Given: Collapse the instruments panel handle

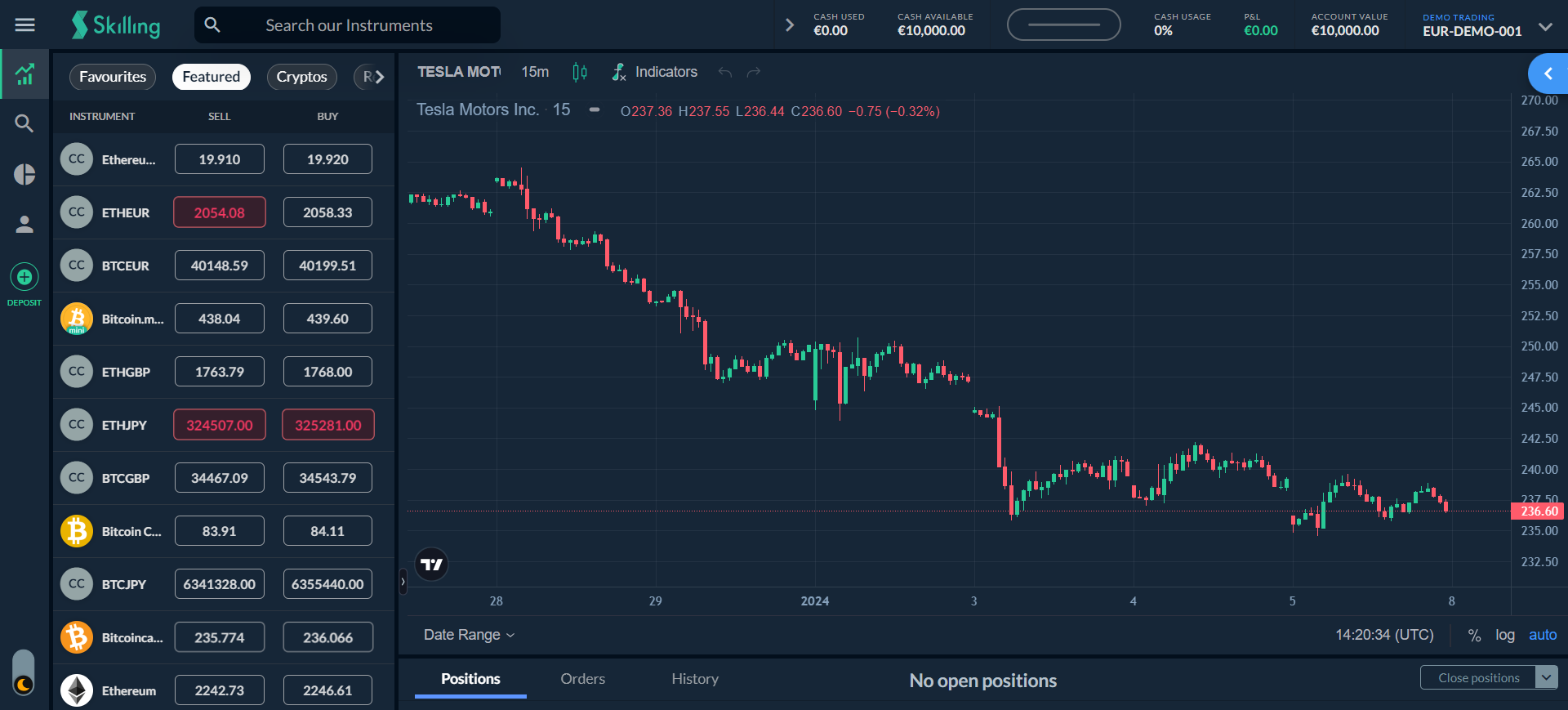Looking at the screenshot, I should coord(403,582).
